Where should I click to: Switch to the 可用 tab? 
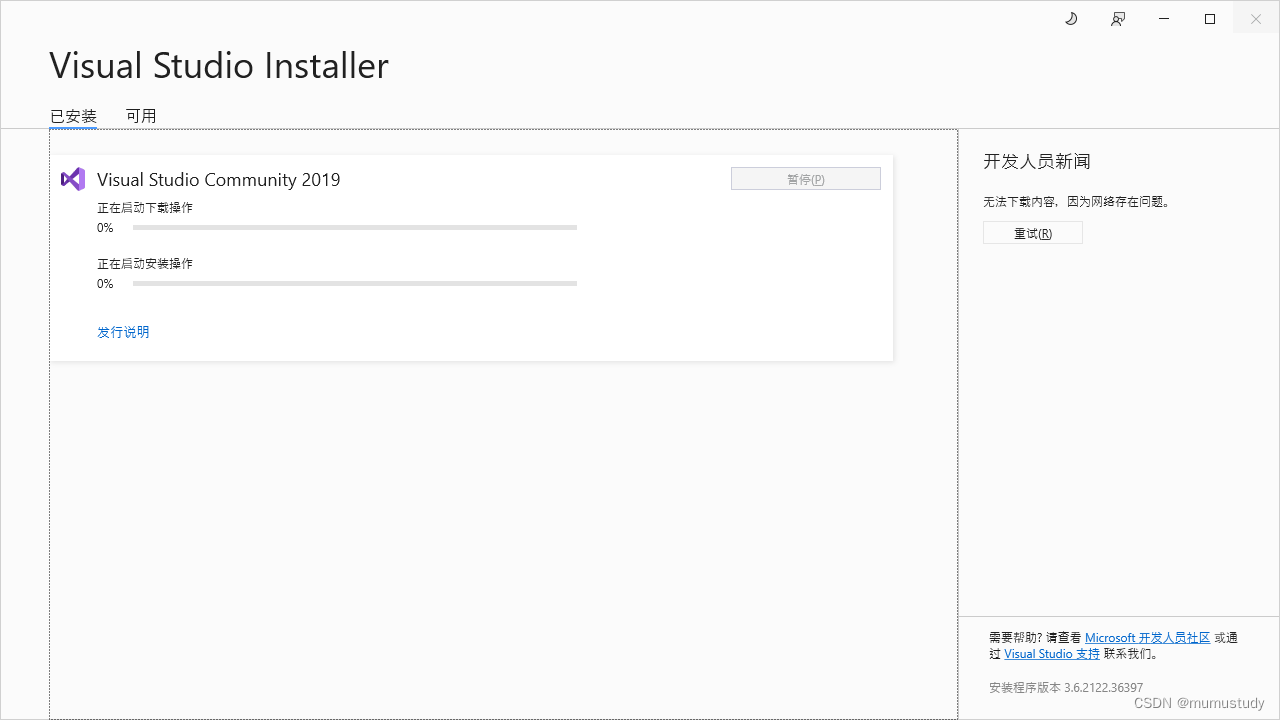141,115
